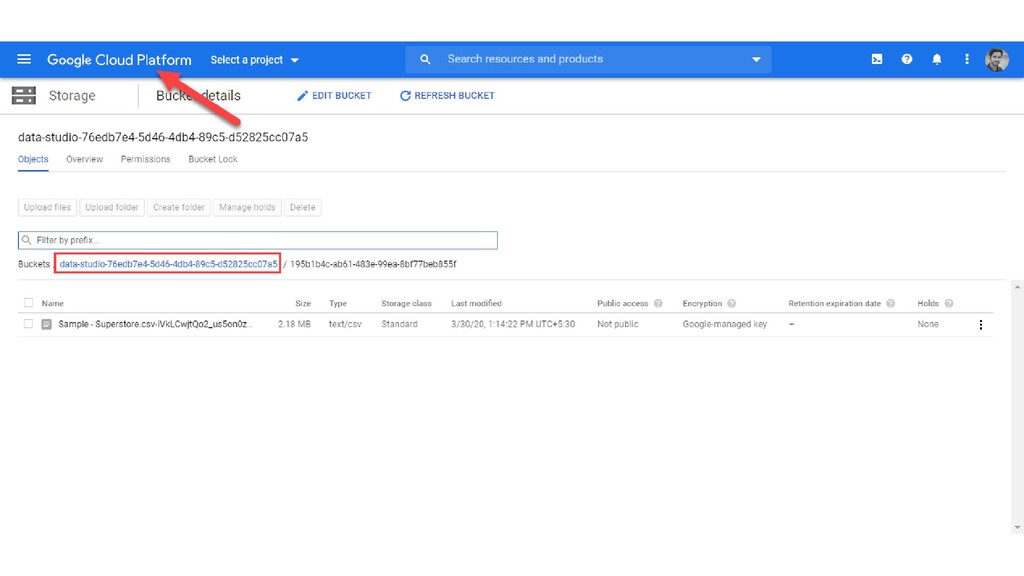The image size is (1024, 576).
Task: Click the Google Cloud Platform logo
Action: pos(119,59)
